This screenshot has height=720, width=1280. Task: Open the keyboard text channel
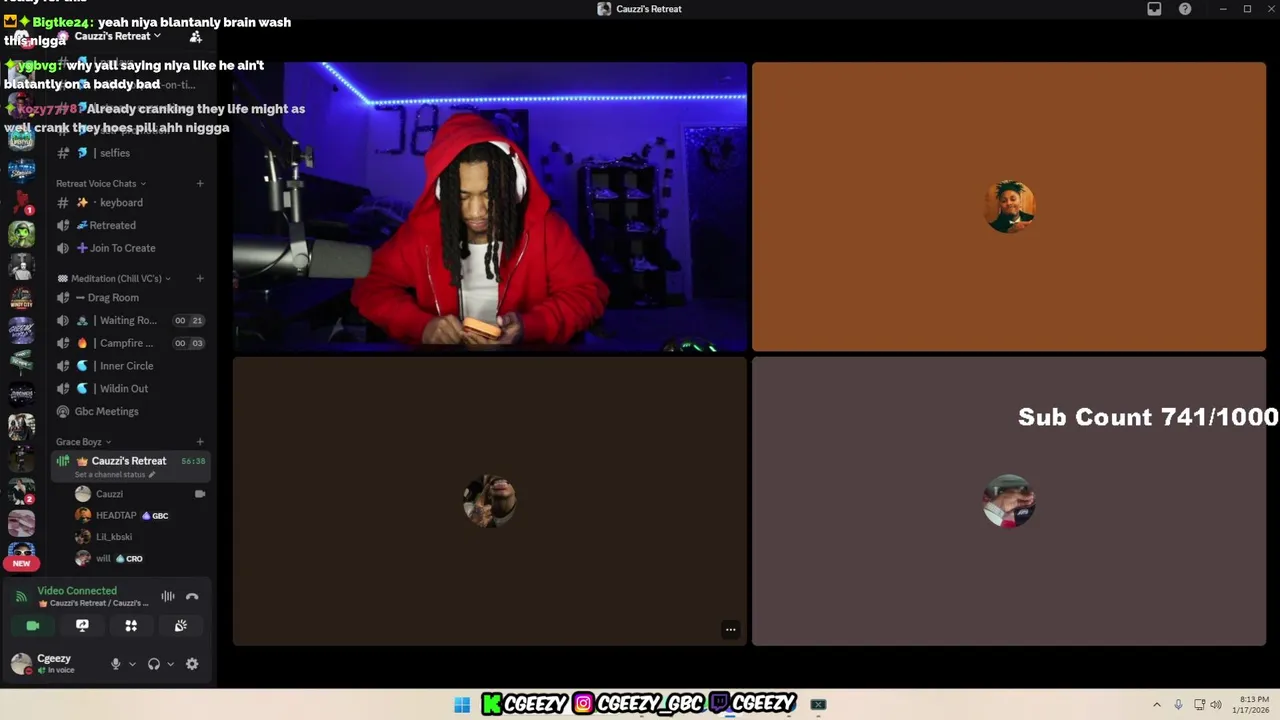click(x=132, y=203)
